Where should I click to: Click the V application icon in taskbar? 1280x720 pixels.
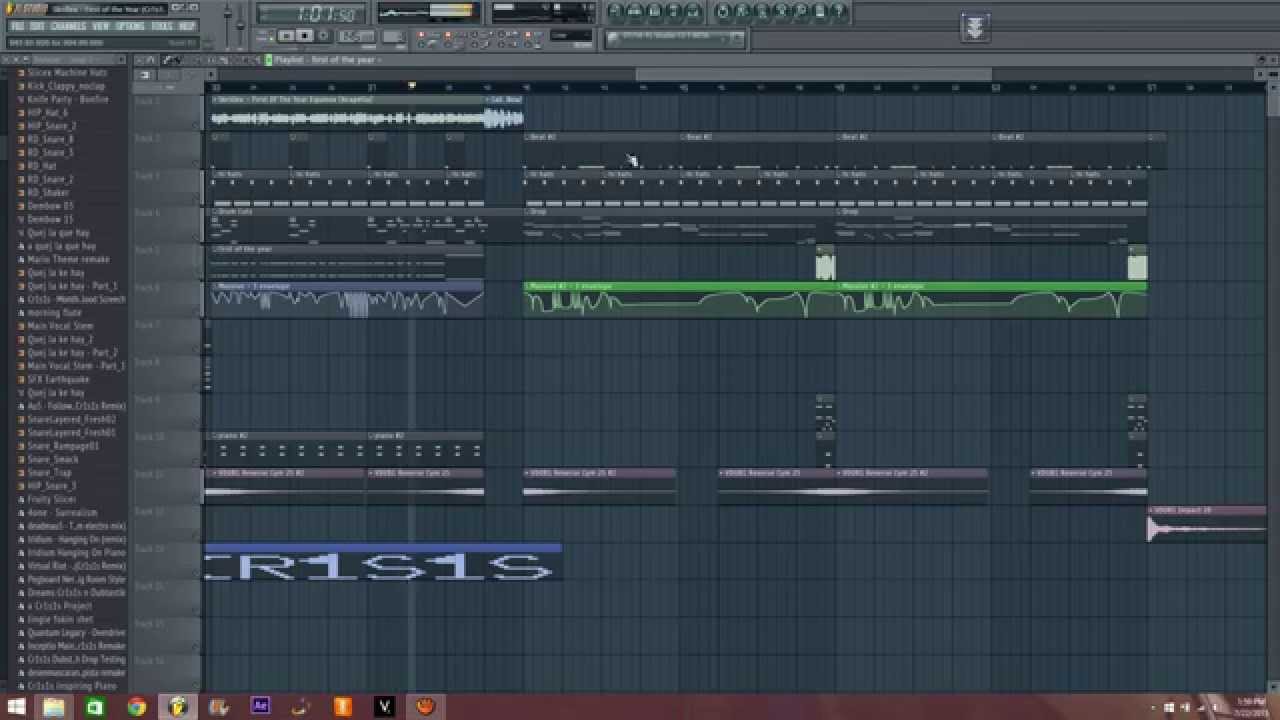(x=384, y=707)
